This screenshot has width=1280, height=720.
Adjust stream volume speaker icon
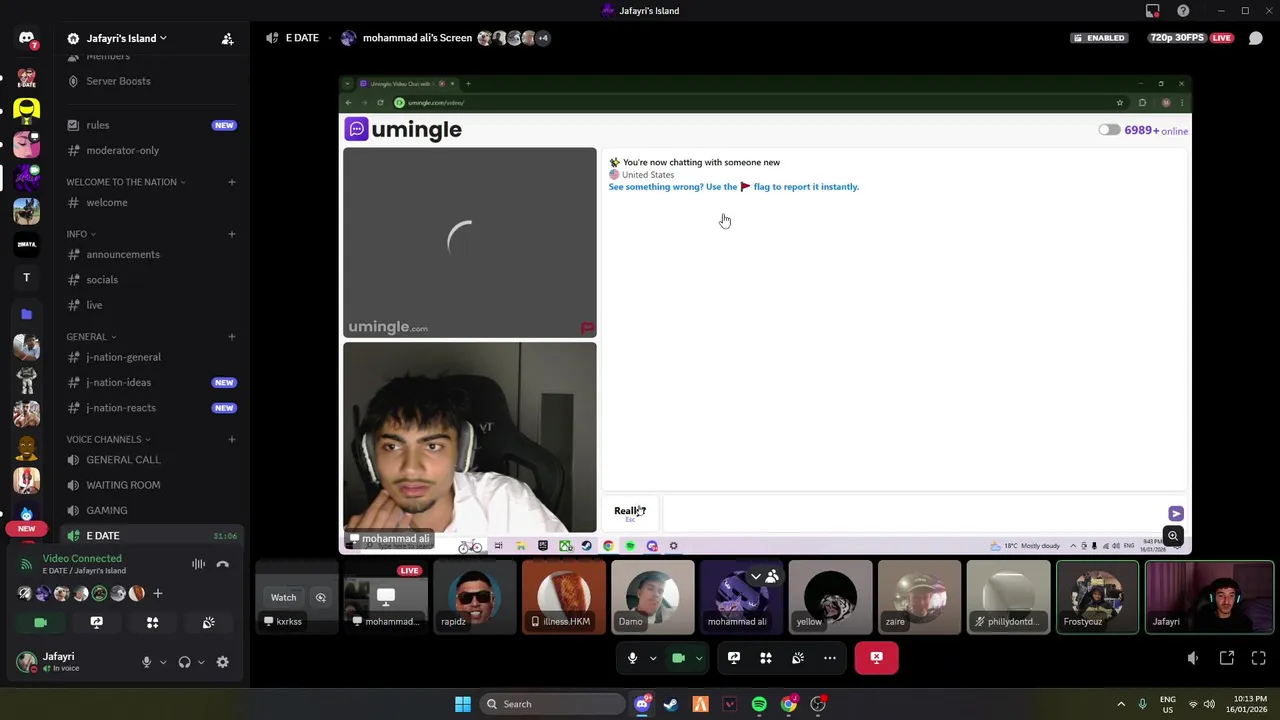(x=1192, y=658)
